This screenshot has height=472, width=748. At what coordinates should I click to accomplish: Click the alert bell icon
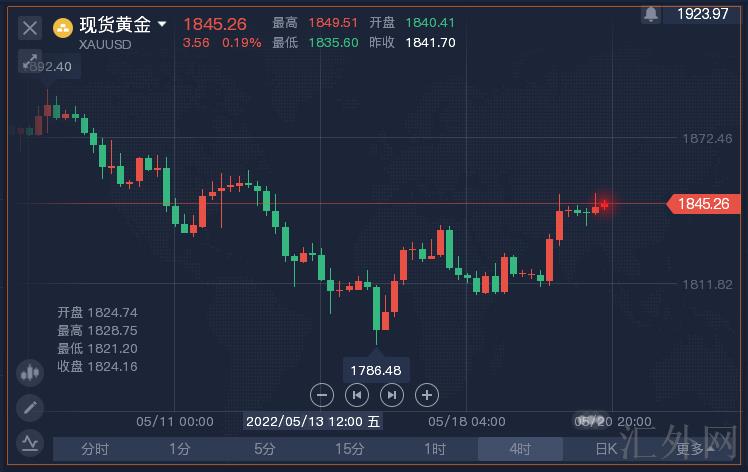pos(652,14)
